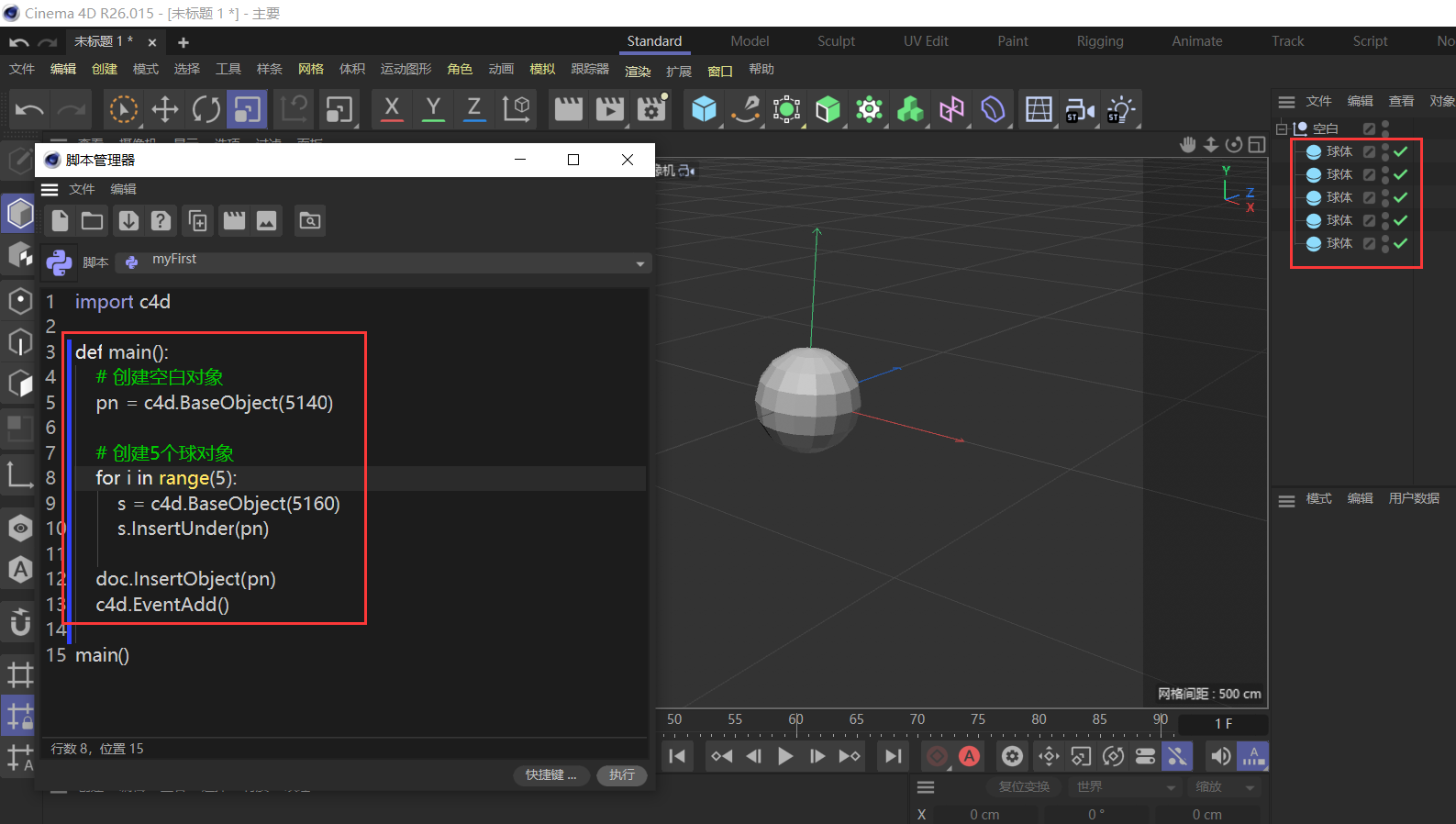This screenshot has width=1456, height=824.
Task: Open 编辑 menu in Script Manager
Action: click(123, 189)
